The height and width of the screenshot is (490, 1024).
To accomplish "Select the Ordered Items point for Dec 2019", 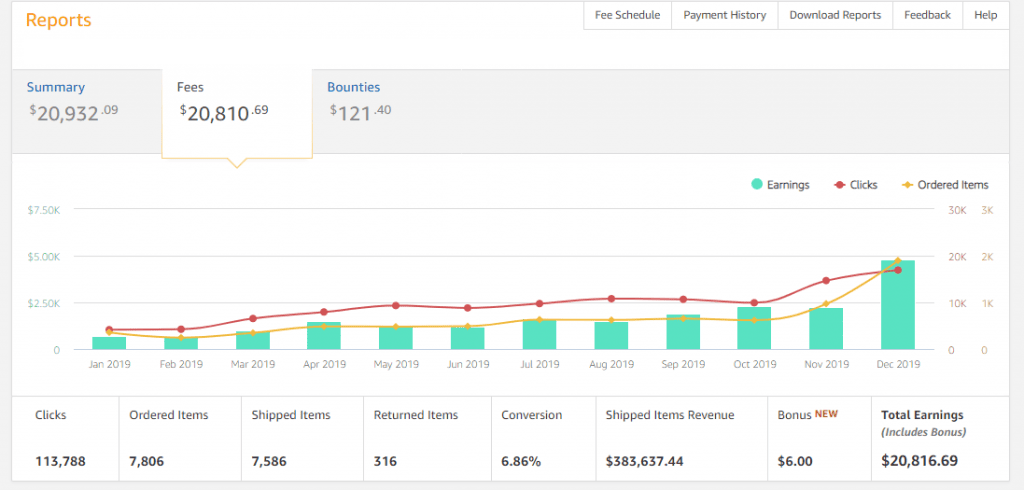I will pyautogui.click(x=897, y=260).
